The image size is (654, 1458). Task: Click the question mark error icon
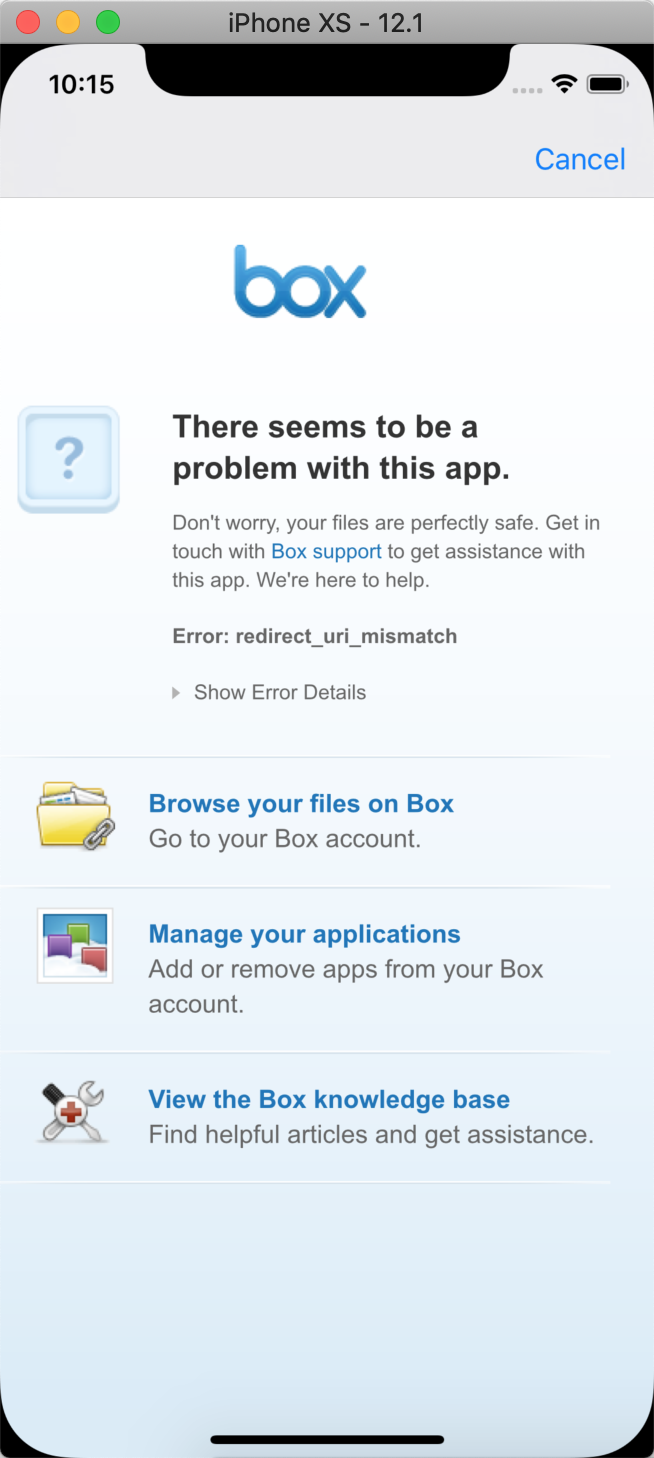pos(68,458)
